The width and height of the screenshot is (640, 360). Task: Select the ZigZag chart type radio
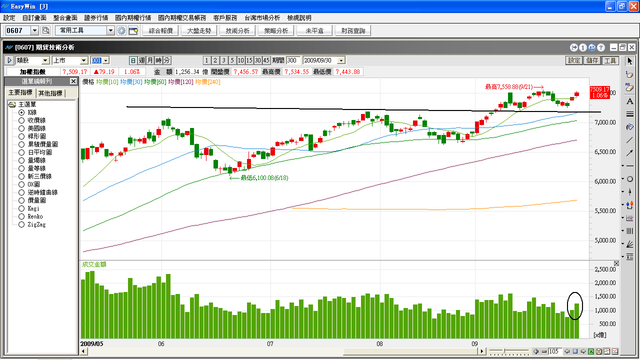point(21,224)
